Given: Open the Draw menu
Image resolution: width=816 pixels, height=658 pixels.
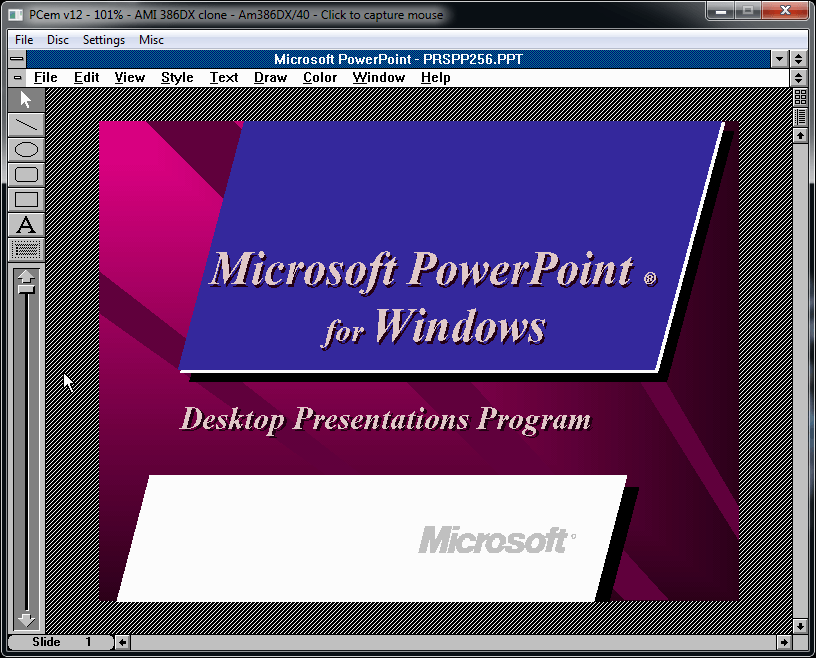Looking at the screenshot, I should (x=270, y=78).
